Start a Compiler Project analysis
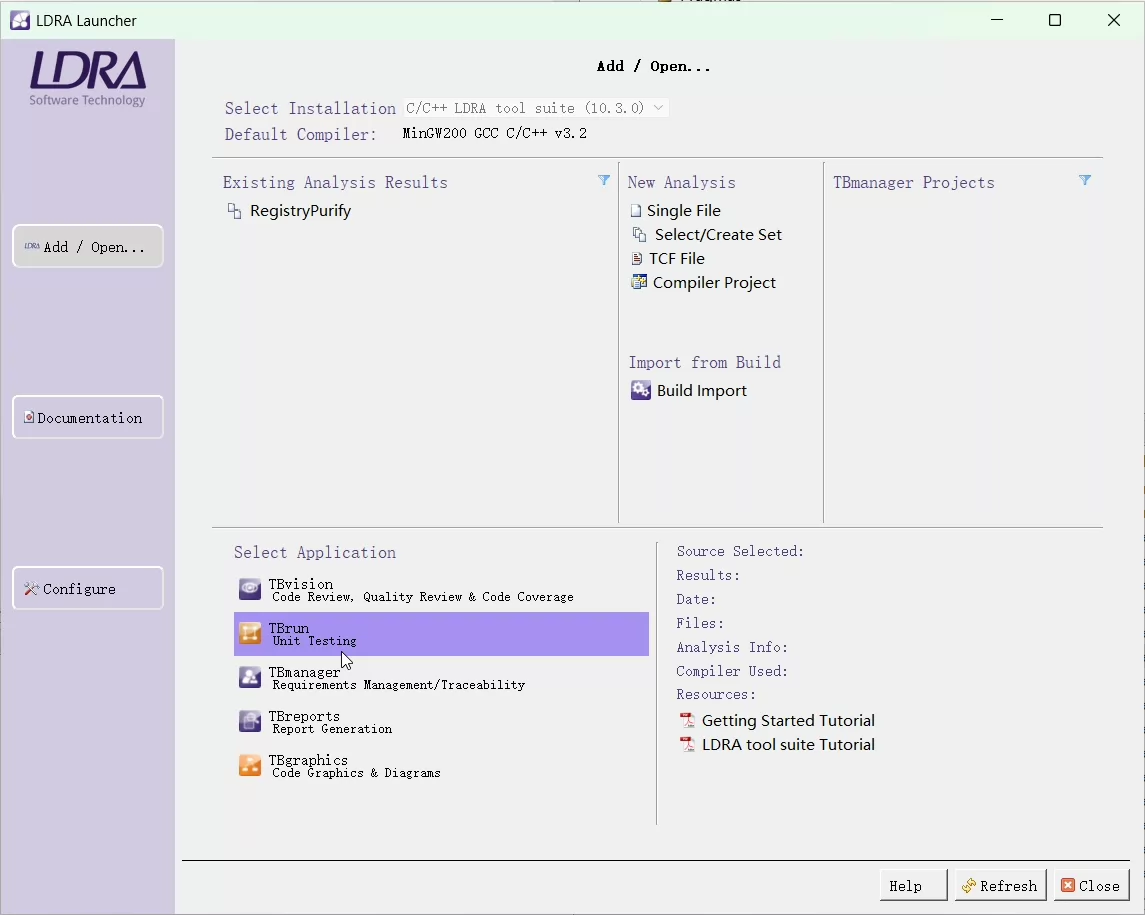 coord(714,283)
